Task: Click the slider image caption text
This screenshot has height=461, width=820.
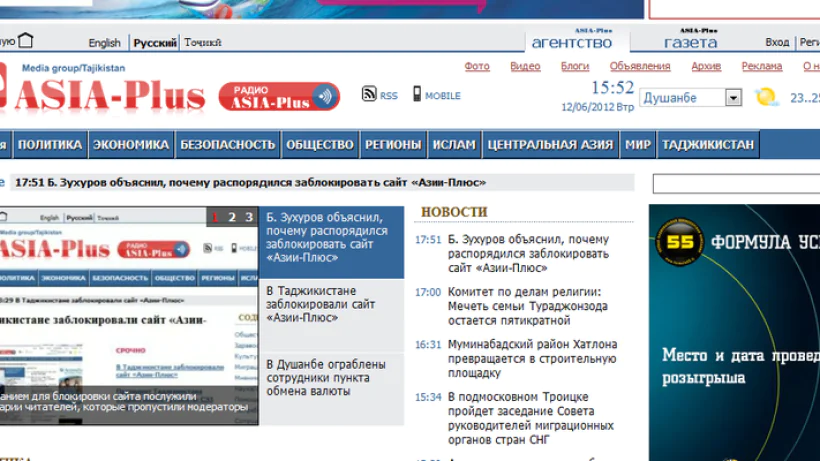Action: tap(124, 401)
